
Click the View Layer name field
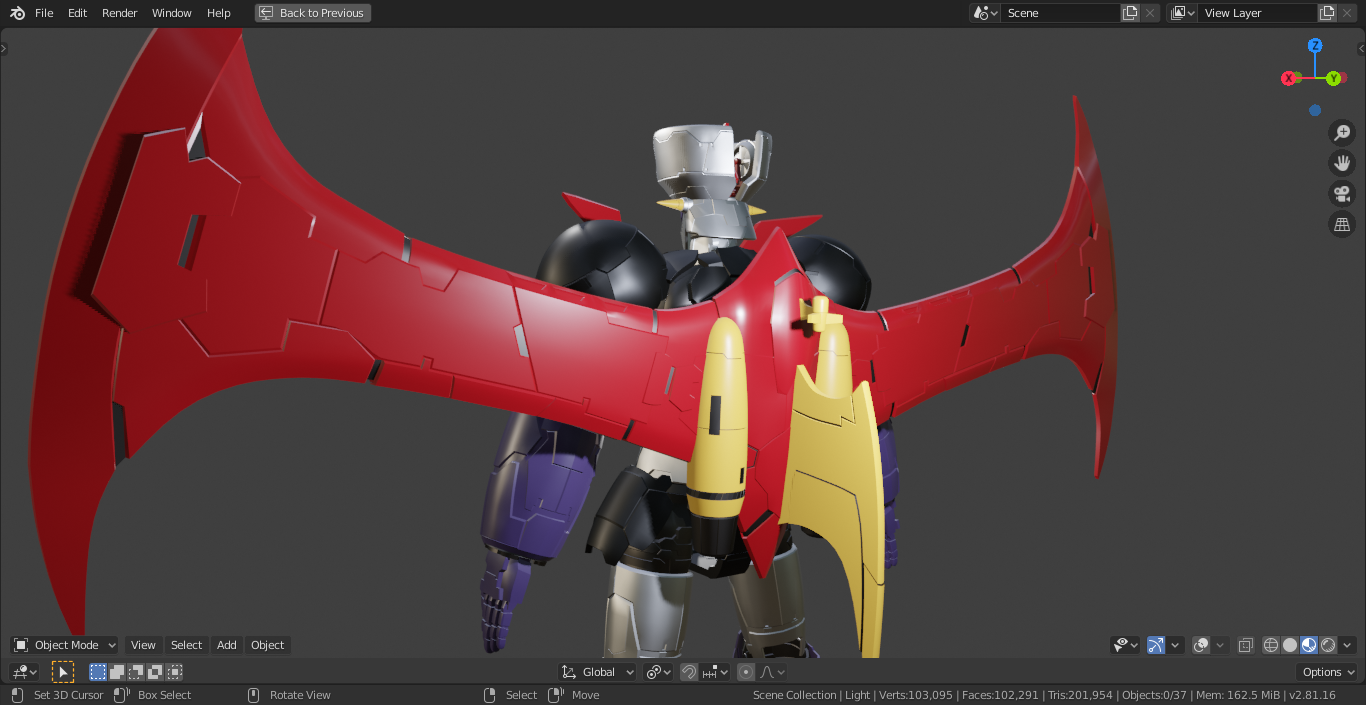(x=1258, y=13)
